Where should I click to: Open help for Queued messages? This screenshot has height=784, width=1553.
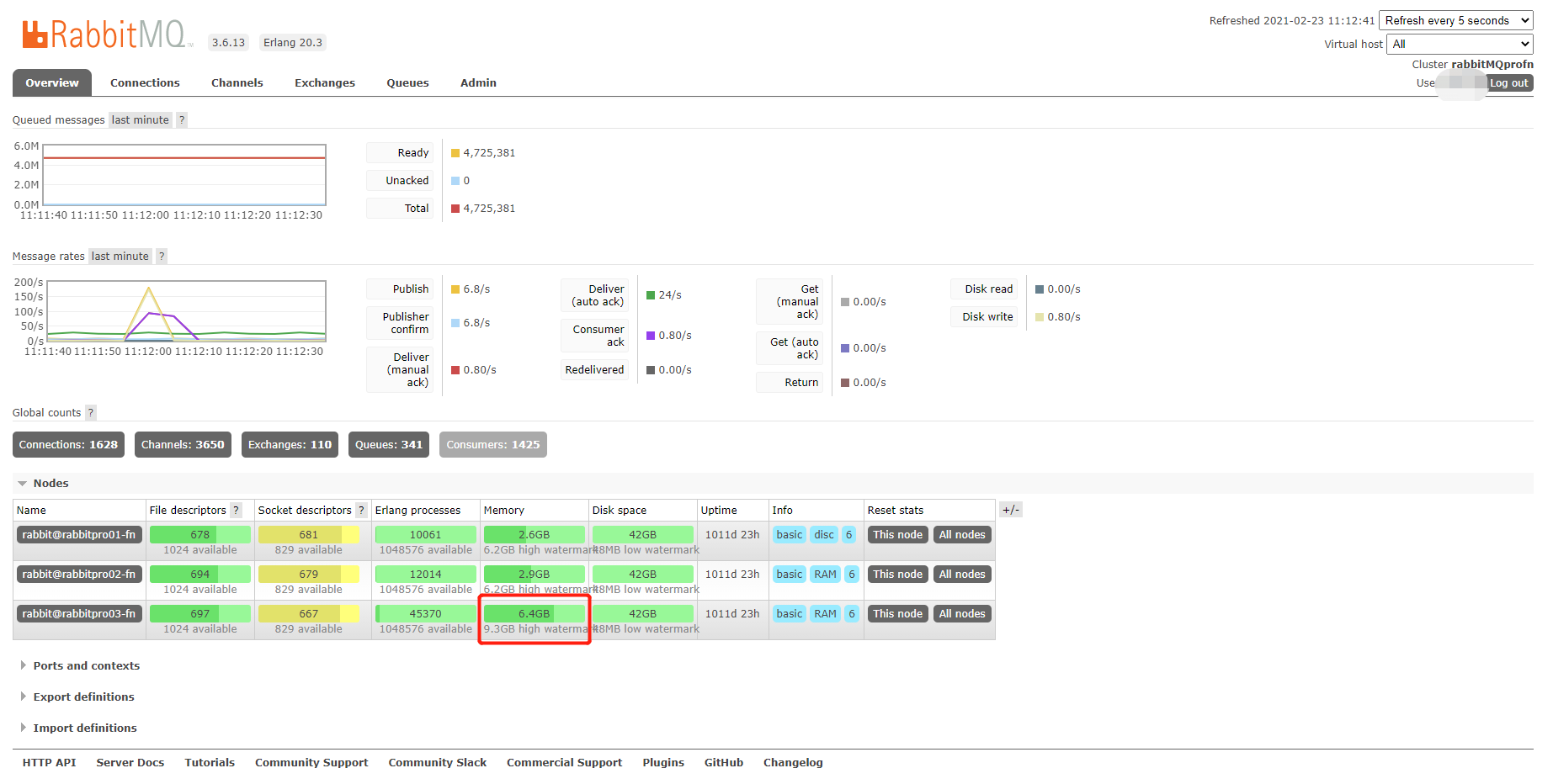[182, 120]
